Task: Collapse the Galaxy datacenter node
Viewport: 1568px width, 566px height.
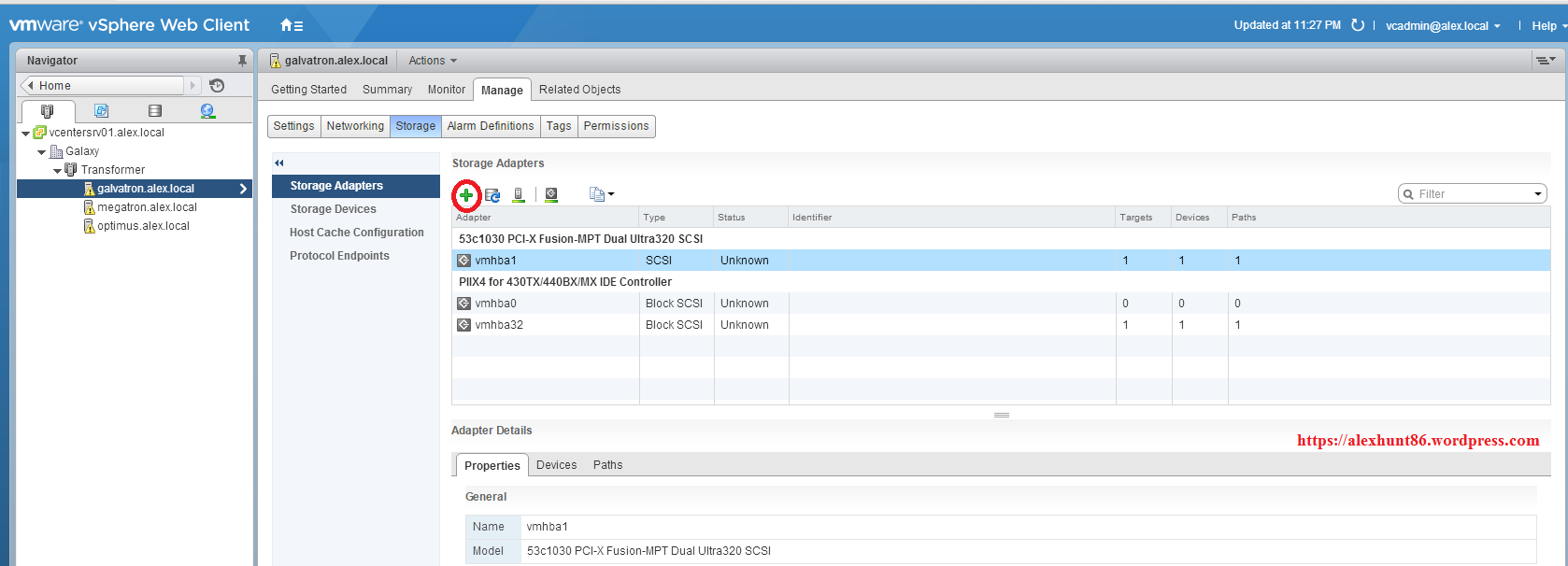Action: click(x=41, y=152)
